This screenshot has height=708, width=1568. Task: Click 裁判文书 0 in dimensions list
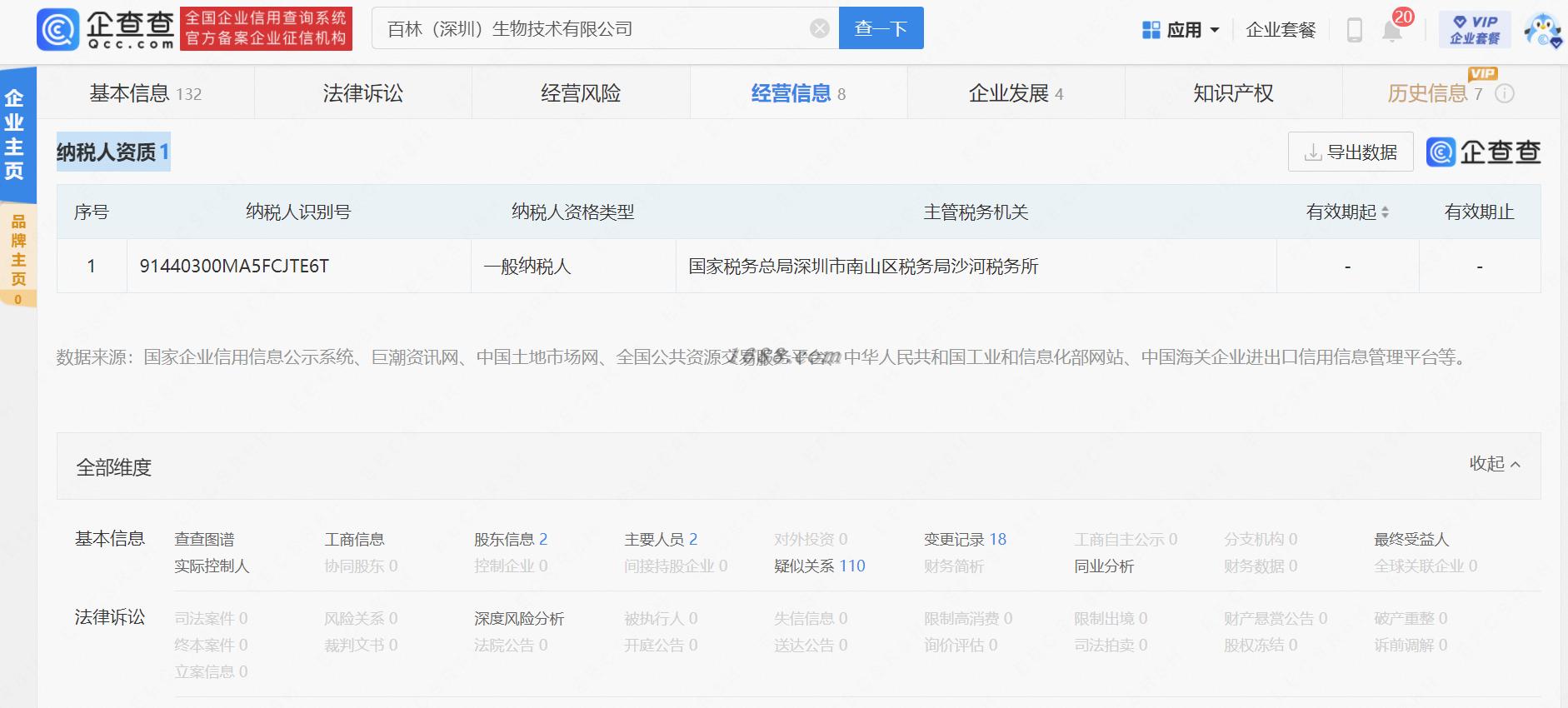pyautogui.click(x=361, y=646)
